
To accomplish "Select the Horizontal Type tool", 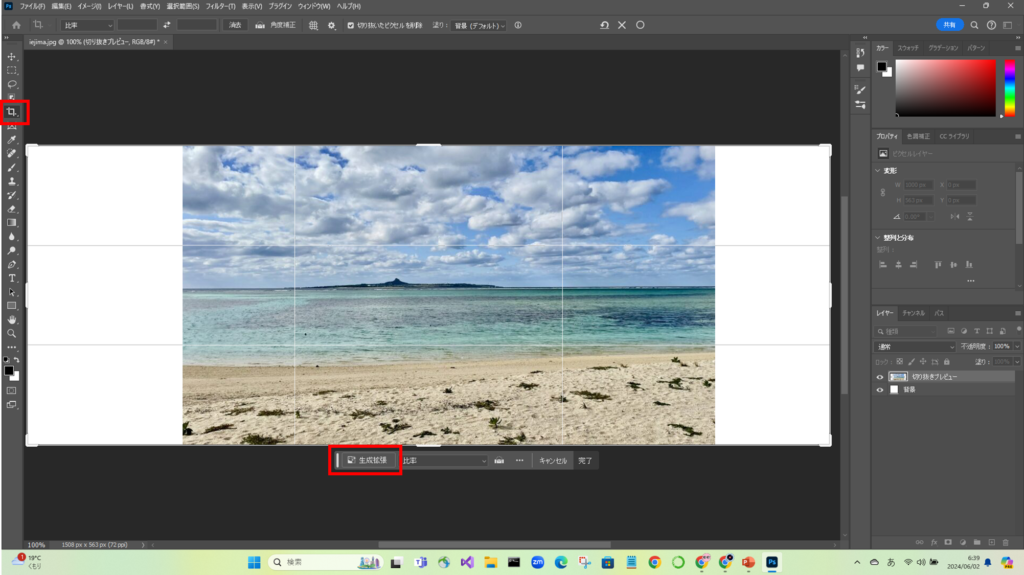I will click(x=12, y=277).
